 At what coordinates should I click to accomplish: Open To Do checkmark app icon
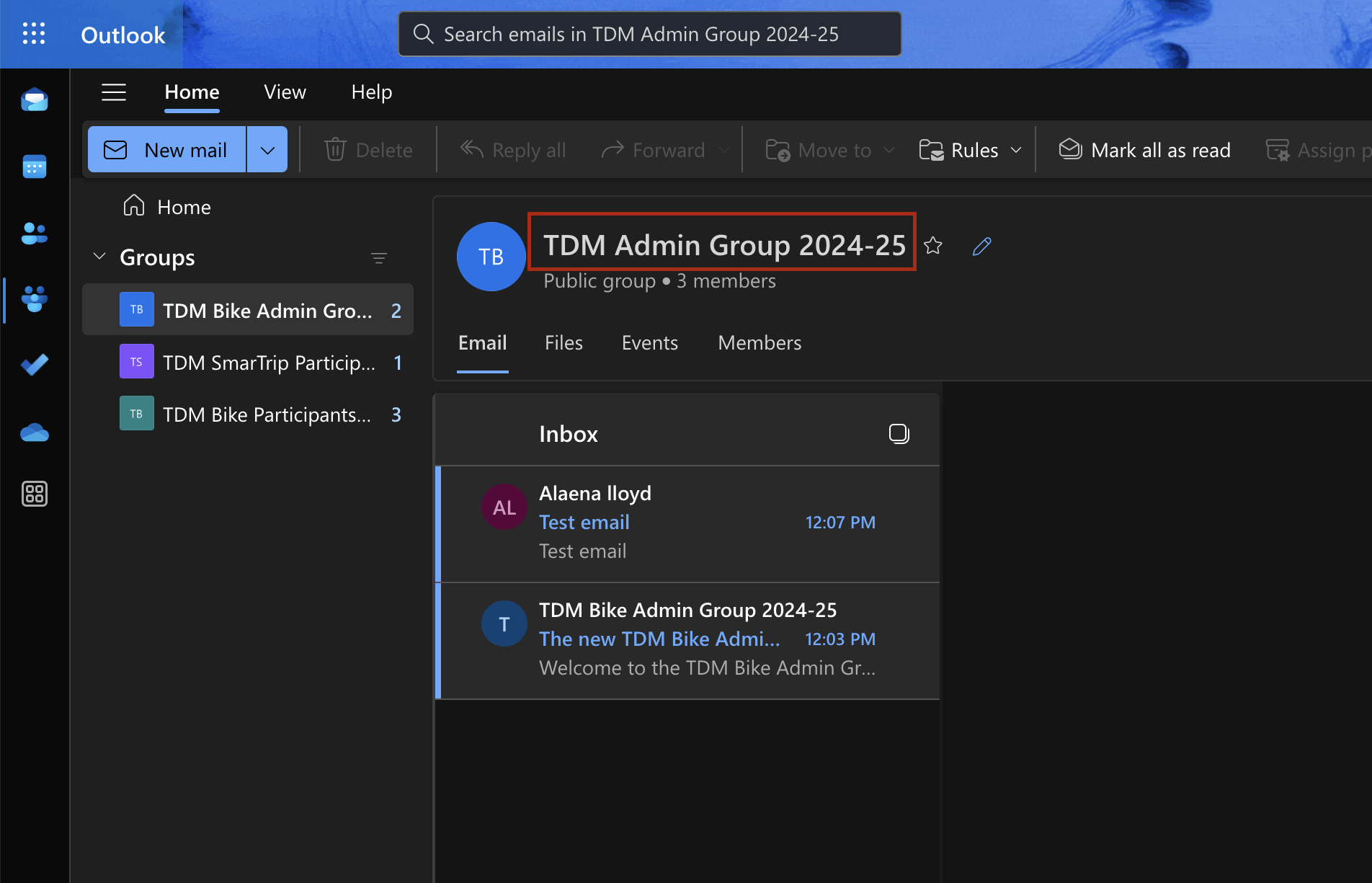[35, 365]
